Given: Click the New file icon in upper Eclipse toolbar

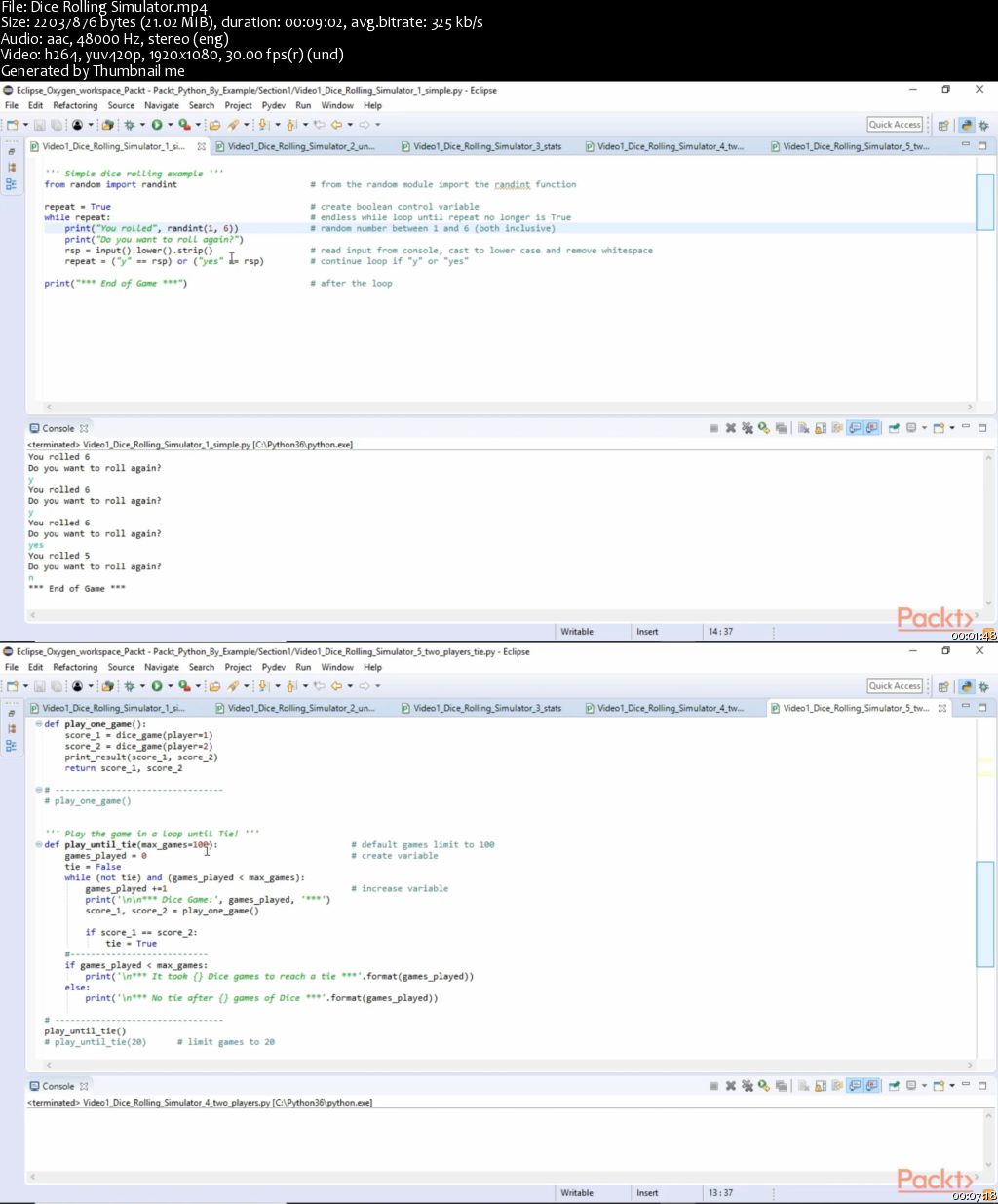Looking at the screenshot, I should [x=13, y=125].
